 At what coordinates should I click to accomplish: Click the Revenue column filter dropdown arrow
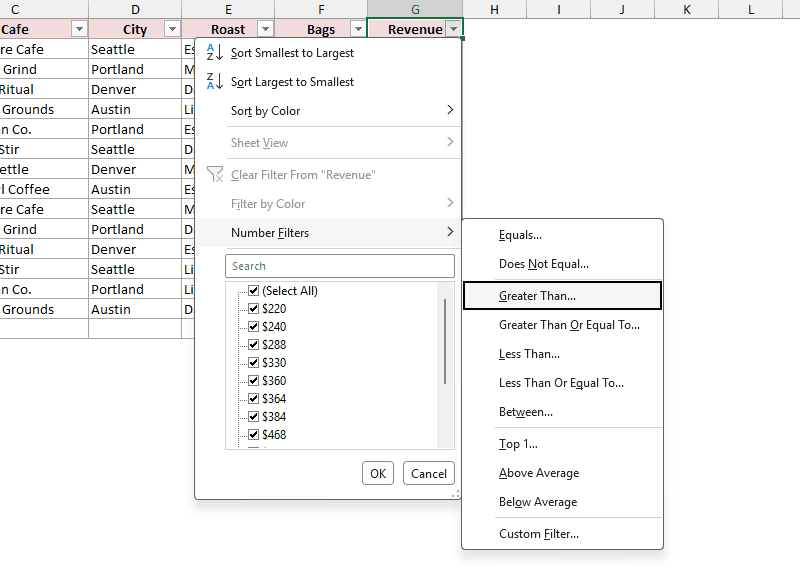click(454, 29)
